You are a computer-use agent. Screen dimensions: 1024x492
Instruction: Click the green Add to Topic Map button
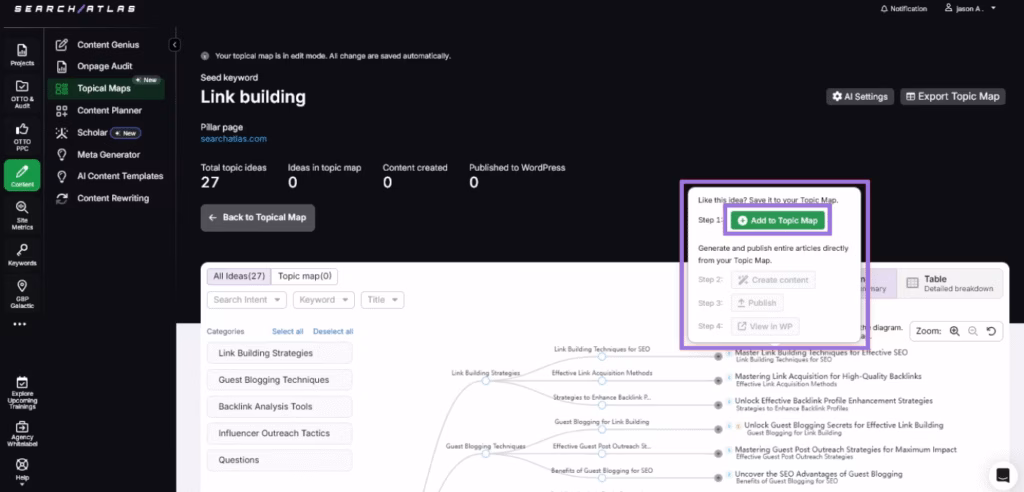(777, 220)
